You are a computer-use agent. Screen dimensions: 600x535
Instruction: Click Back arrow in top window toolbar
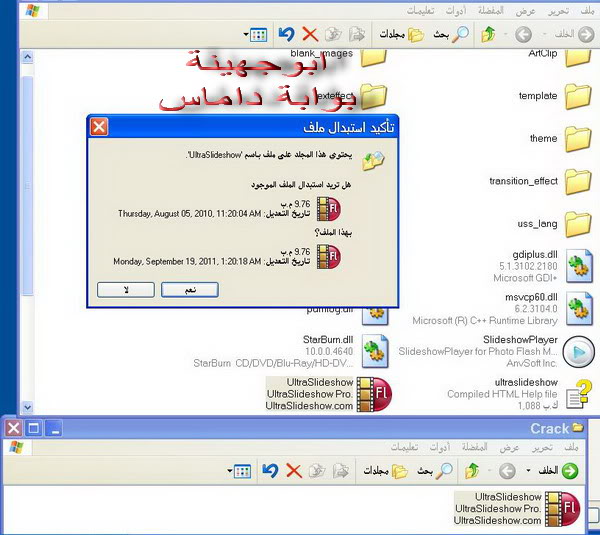point(586,34)
